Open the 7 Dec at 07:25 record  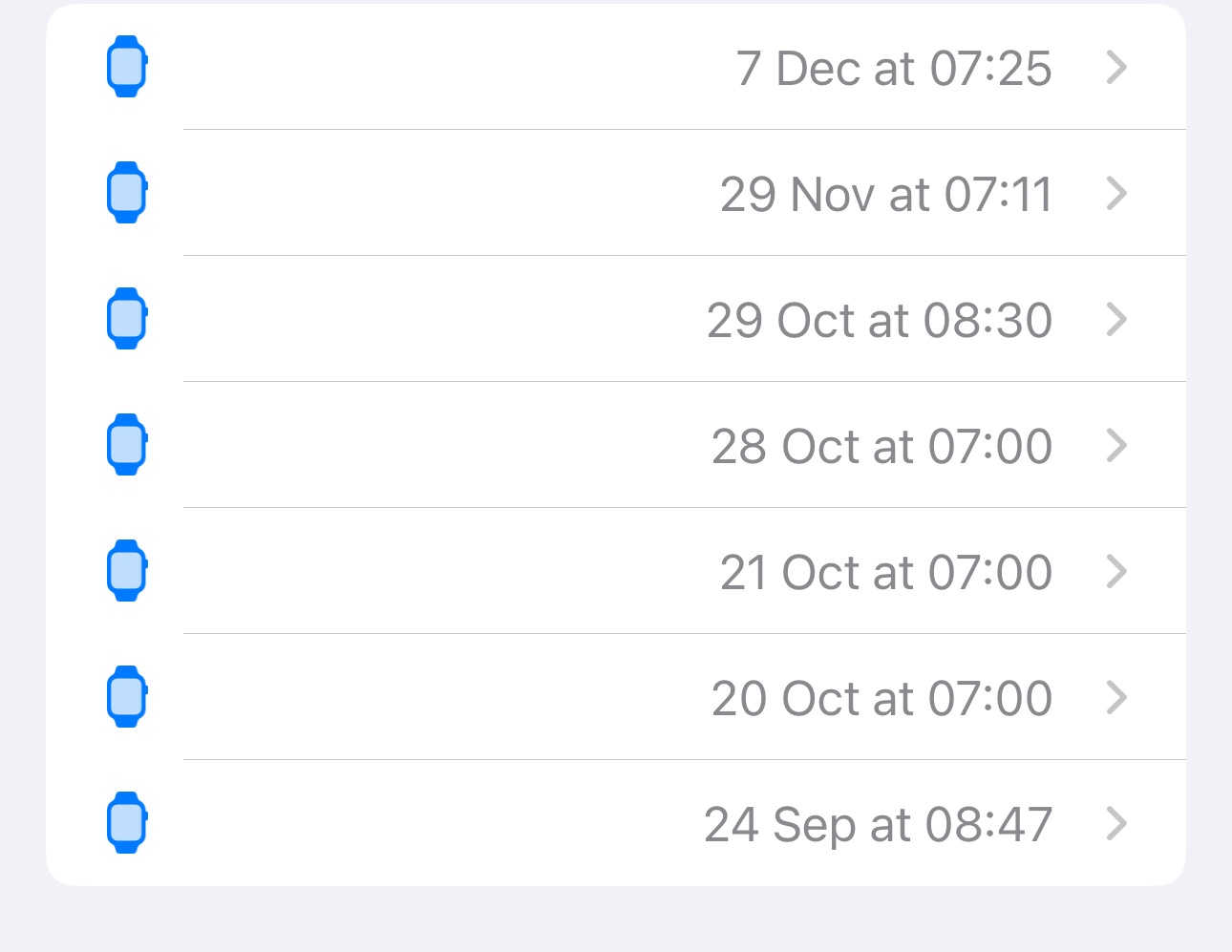893,69
